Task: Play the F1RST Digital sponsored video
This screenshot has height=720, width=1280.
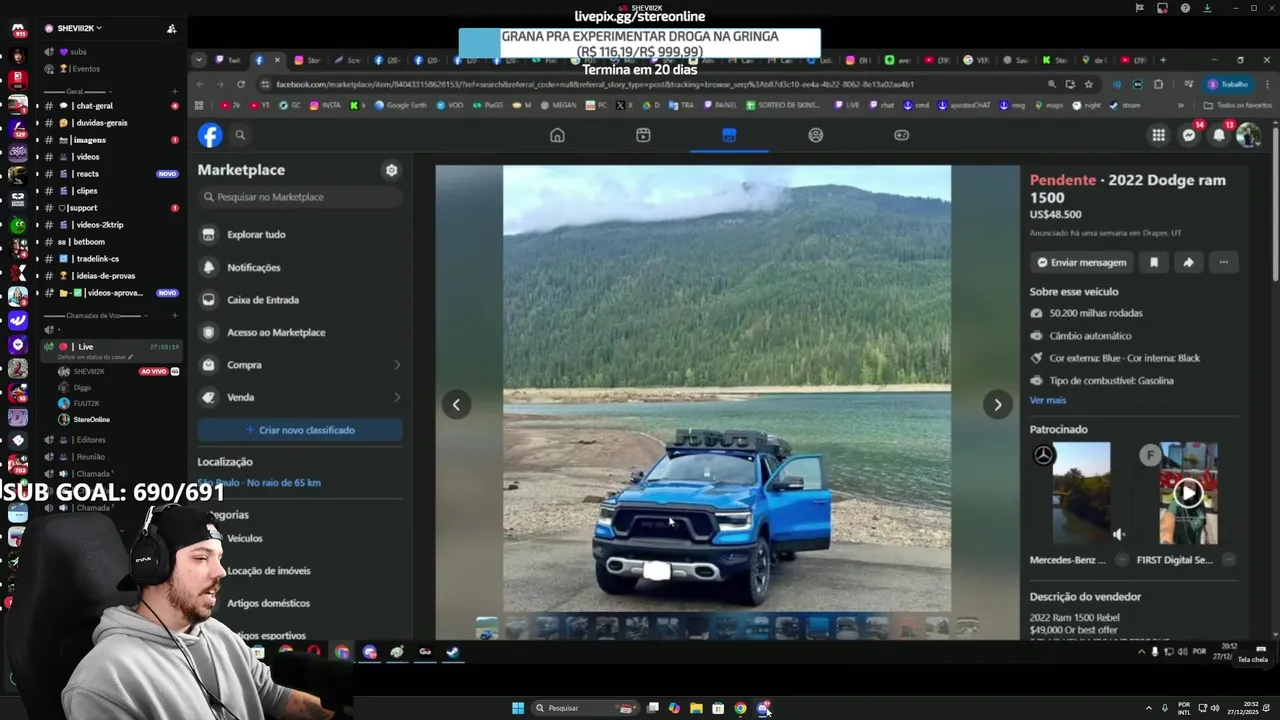Action: click(x=1188, y=493)
